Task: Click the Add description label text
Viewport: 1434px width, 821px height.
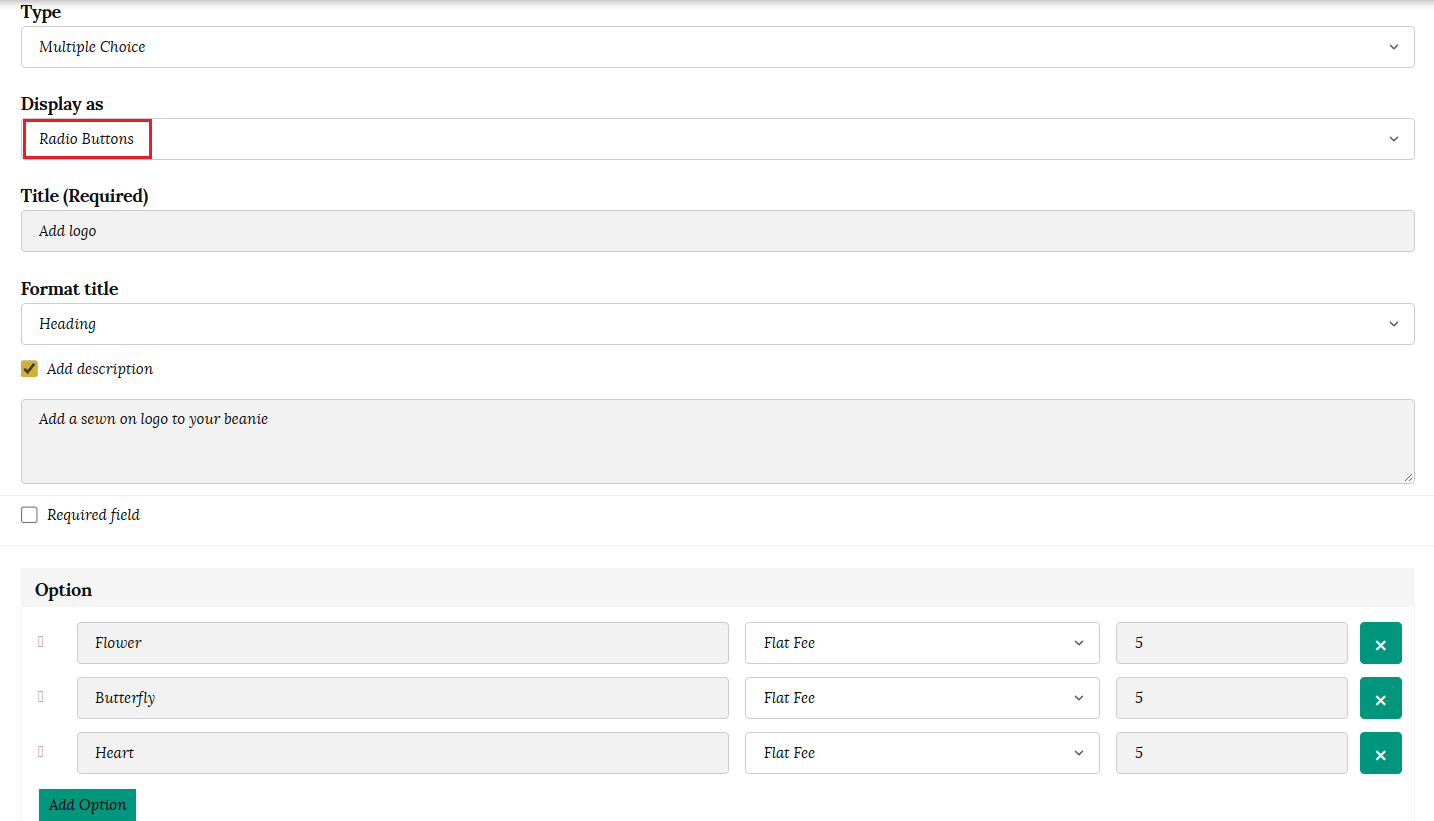Action: [100, 369]
